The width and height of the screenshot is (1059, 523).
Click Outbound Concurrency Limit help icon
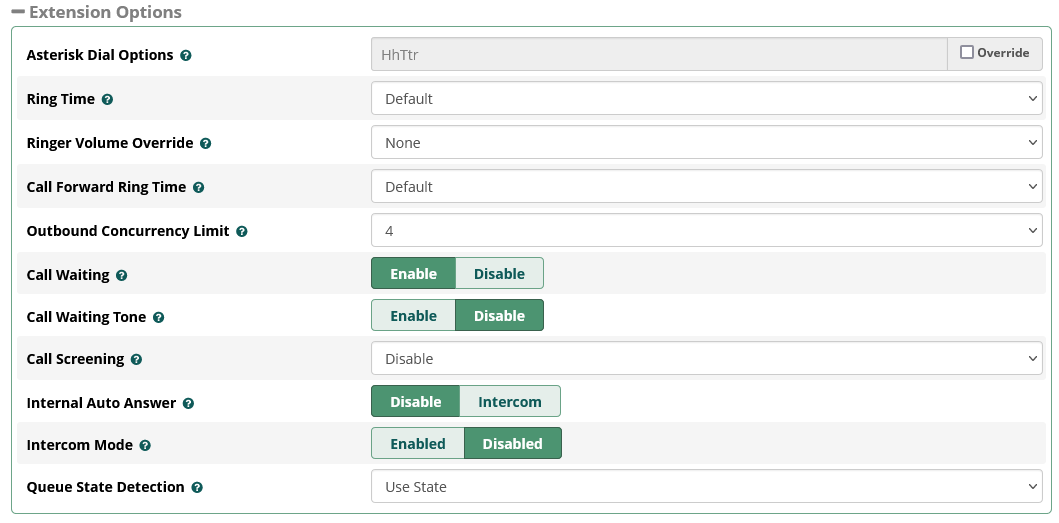click(x=241, y=232)
